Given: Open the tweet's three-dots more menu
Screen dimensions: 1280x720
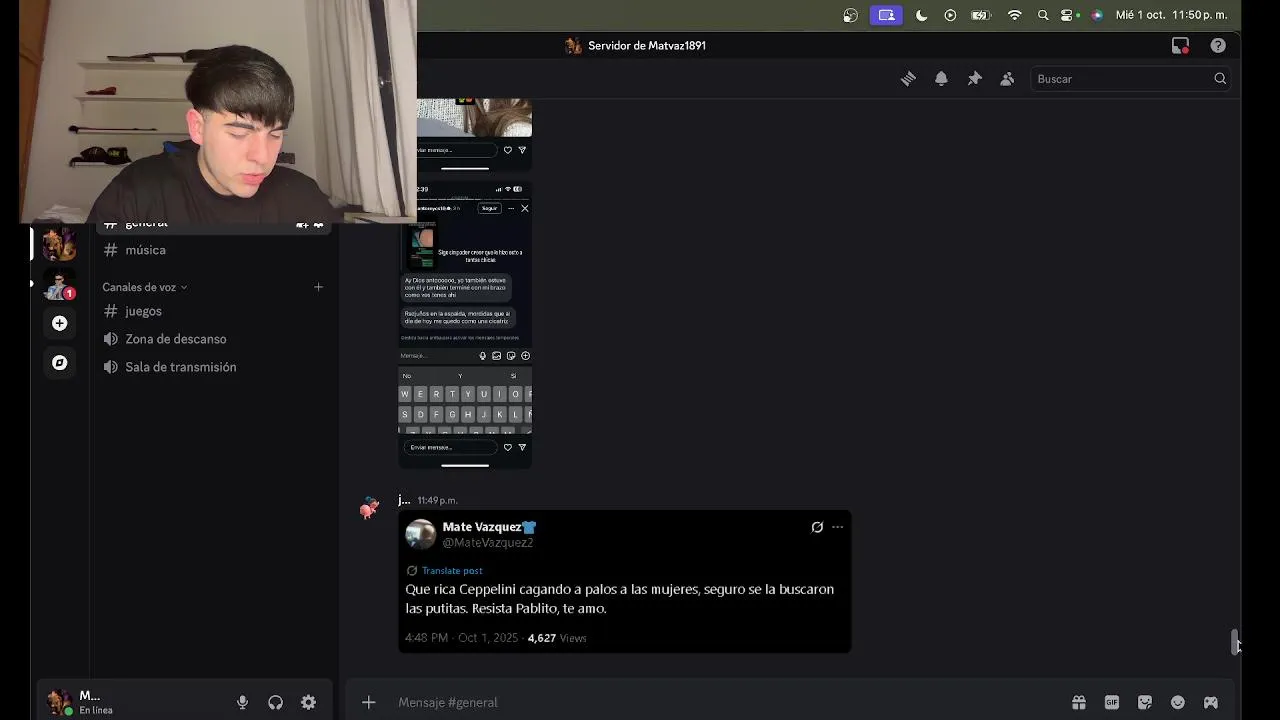Looking at the screenshot, I should (838, 527).
